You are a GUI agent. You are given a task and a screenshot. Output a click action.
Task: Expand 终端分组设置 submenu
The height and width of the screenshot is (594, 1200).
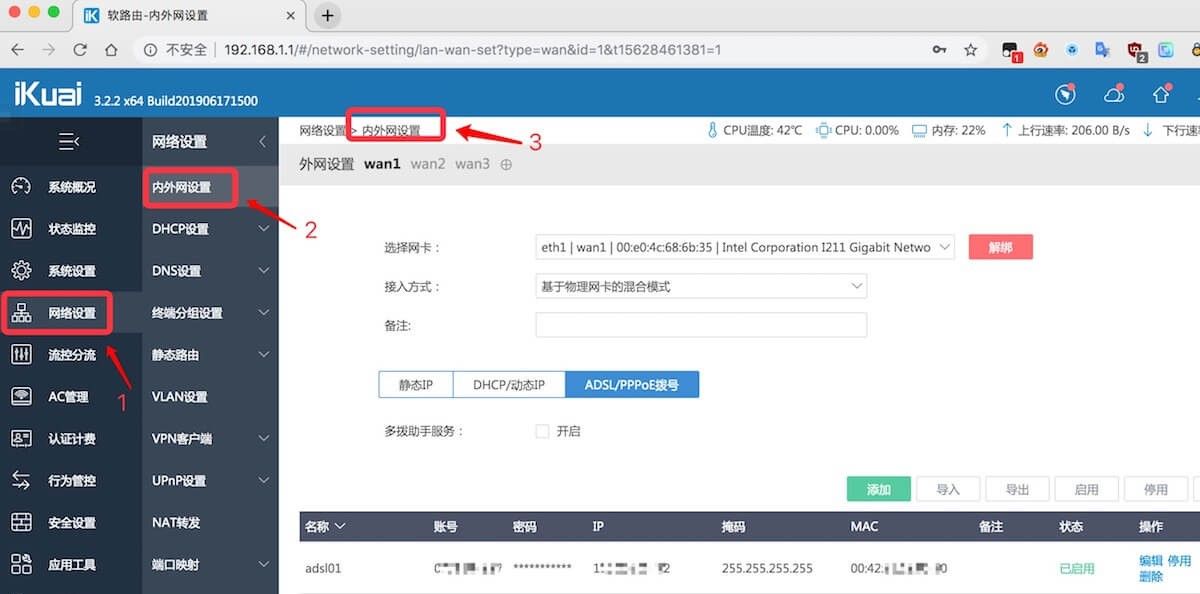click(x=263, y=313)
